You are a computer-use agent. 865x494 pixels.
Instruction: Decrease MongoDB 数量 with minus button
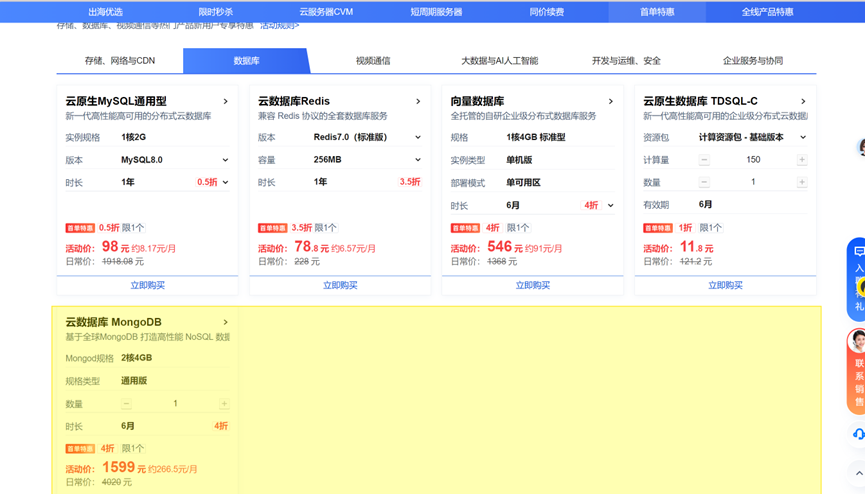pos(126,403)
